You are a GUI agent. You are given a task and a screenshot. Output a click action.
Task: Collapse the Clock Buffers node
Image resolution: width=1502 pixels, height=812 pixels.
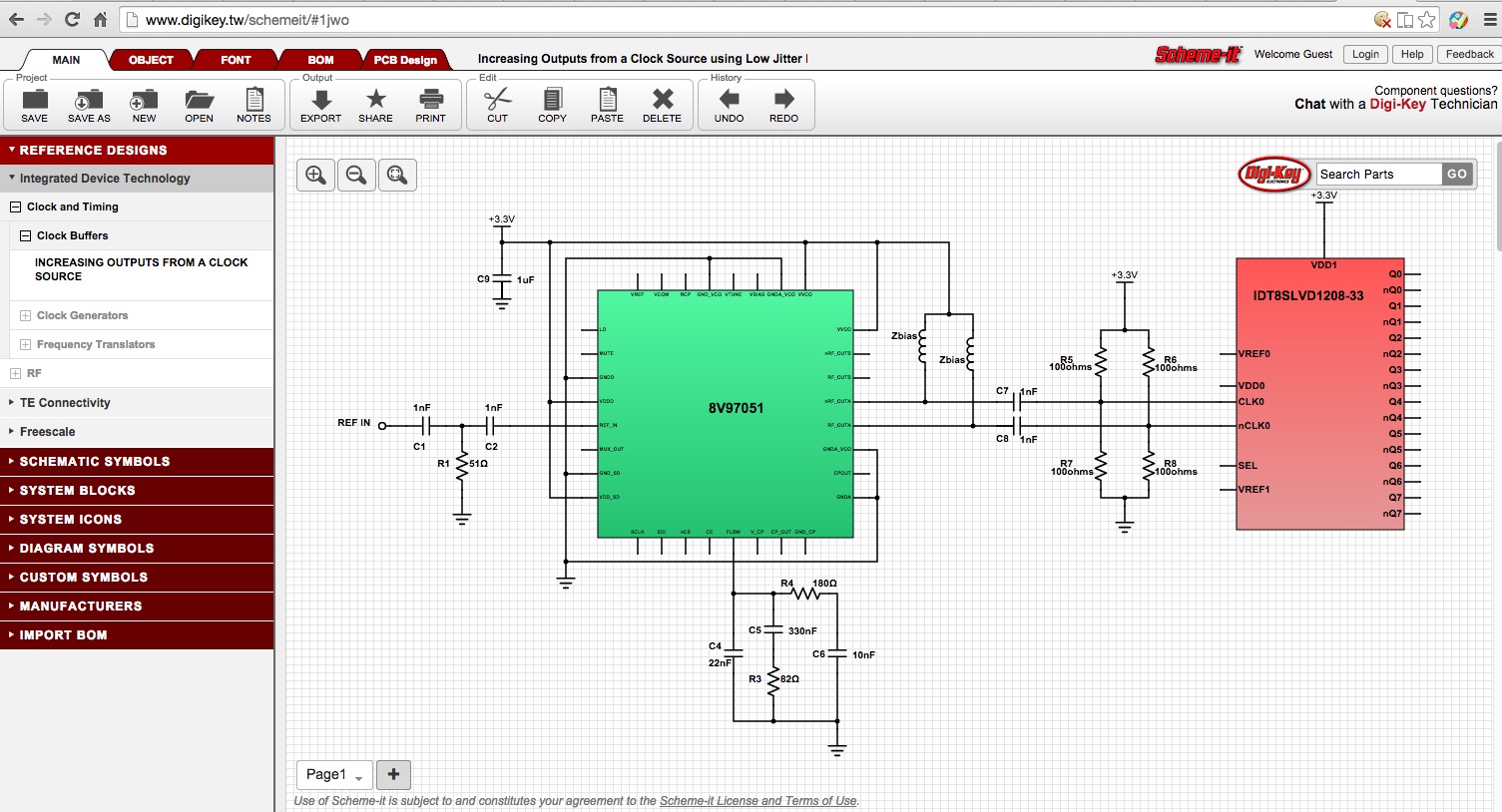25,236
